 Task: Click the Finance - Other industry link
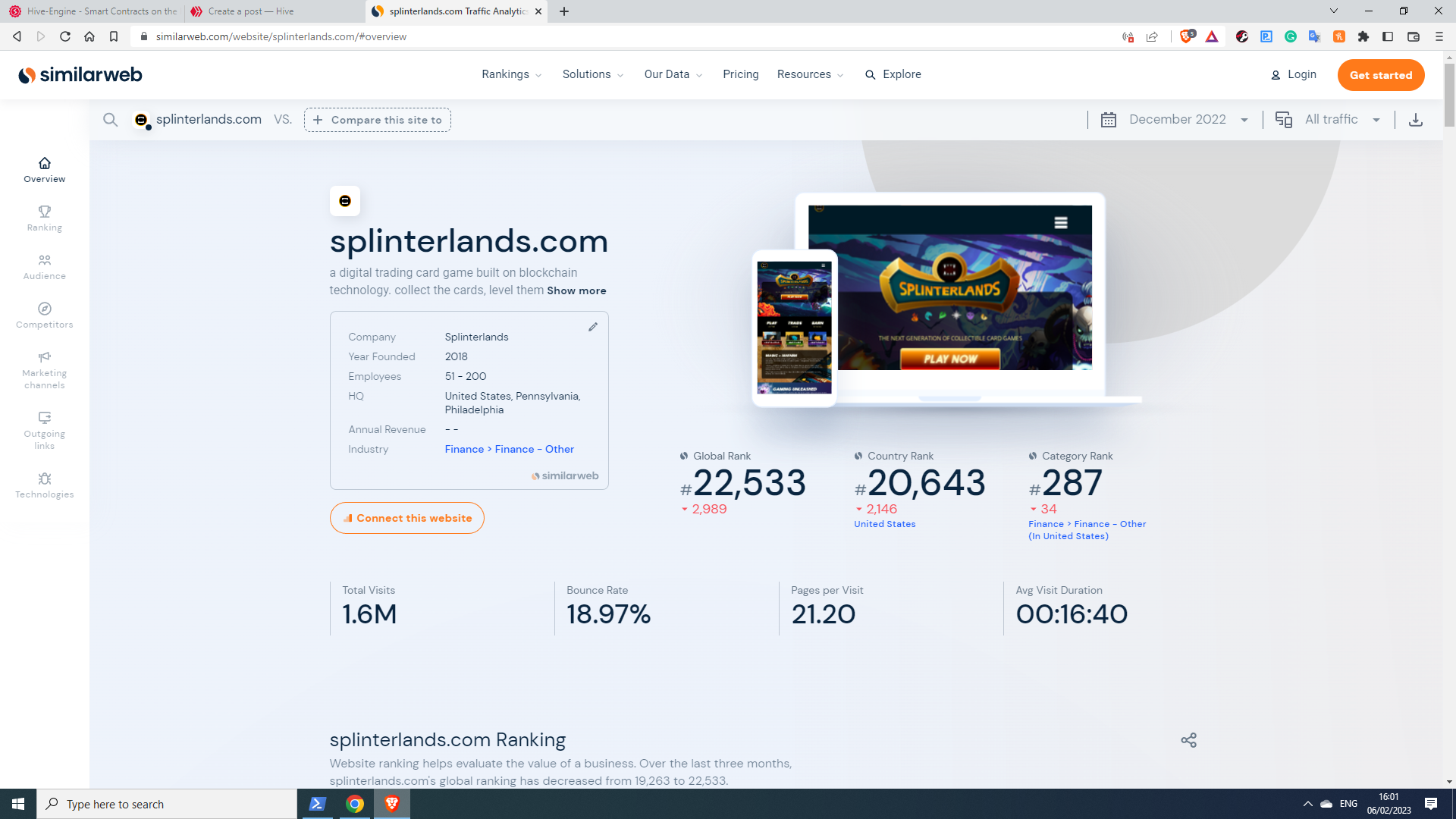tap(535, 449)
